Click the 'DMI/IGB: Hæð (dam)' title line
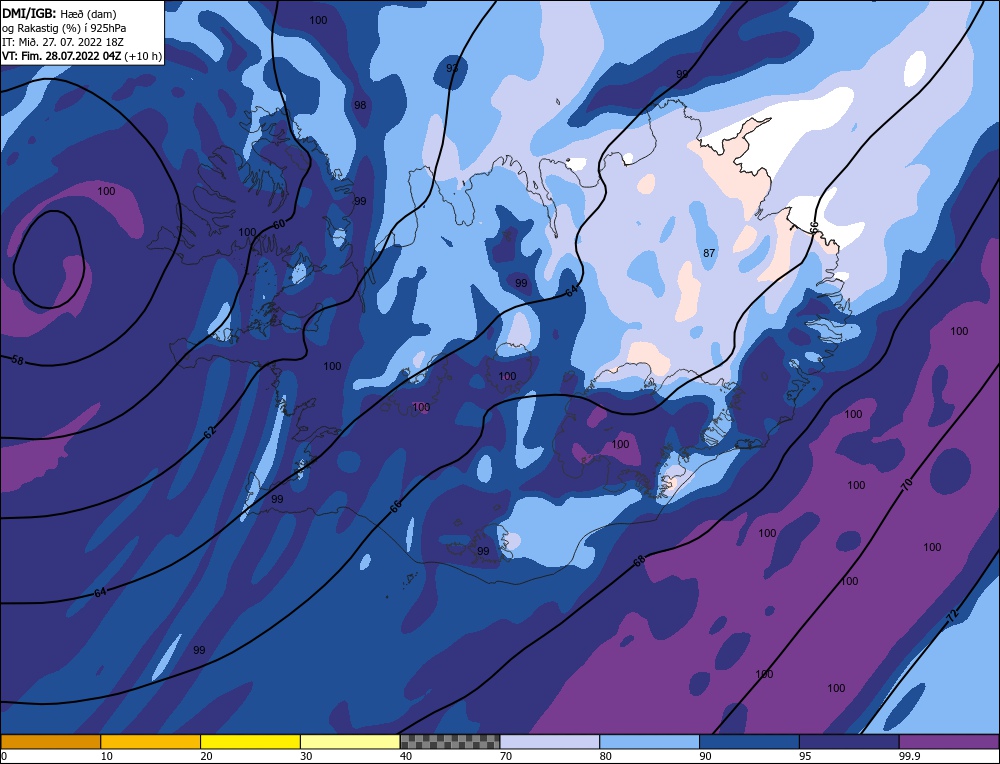Image resolution: width=1000 pixels, height=764 pixels. (x=59, y=13)
